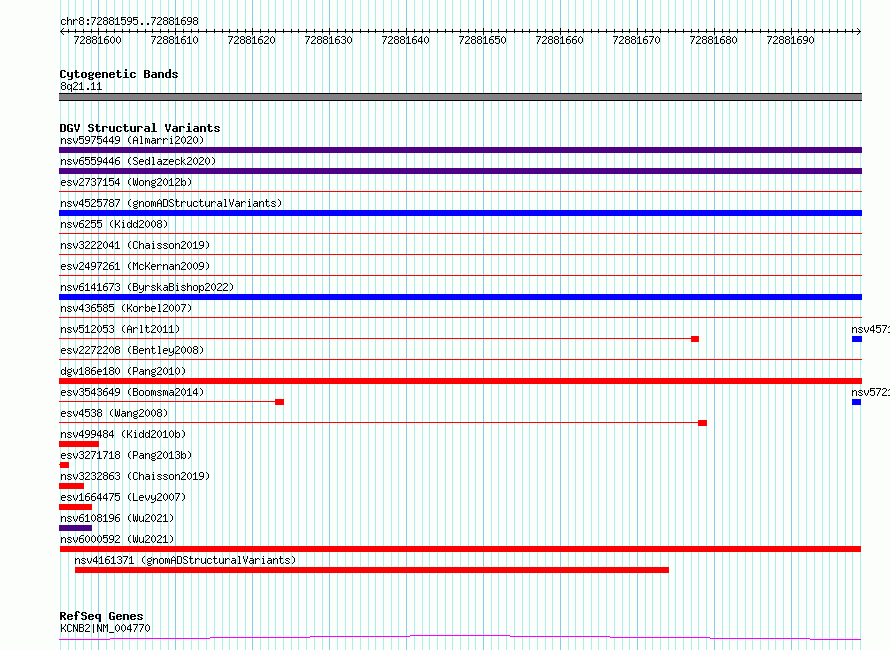Click small blue block under nsv572 label
890x650 pixels.
point(857,402)
